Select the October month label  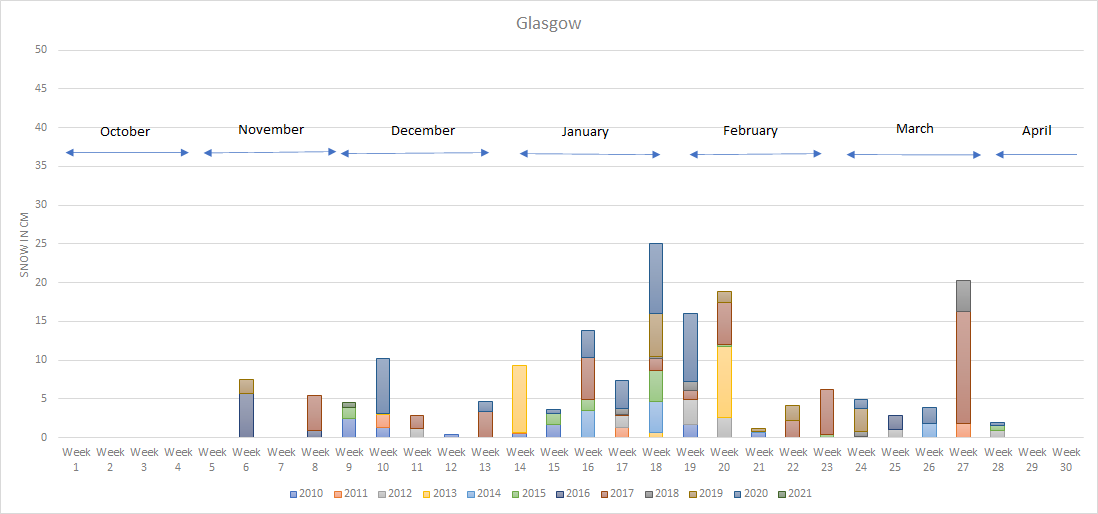pyautogui.click(x=125, y=131)
